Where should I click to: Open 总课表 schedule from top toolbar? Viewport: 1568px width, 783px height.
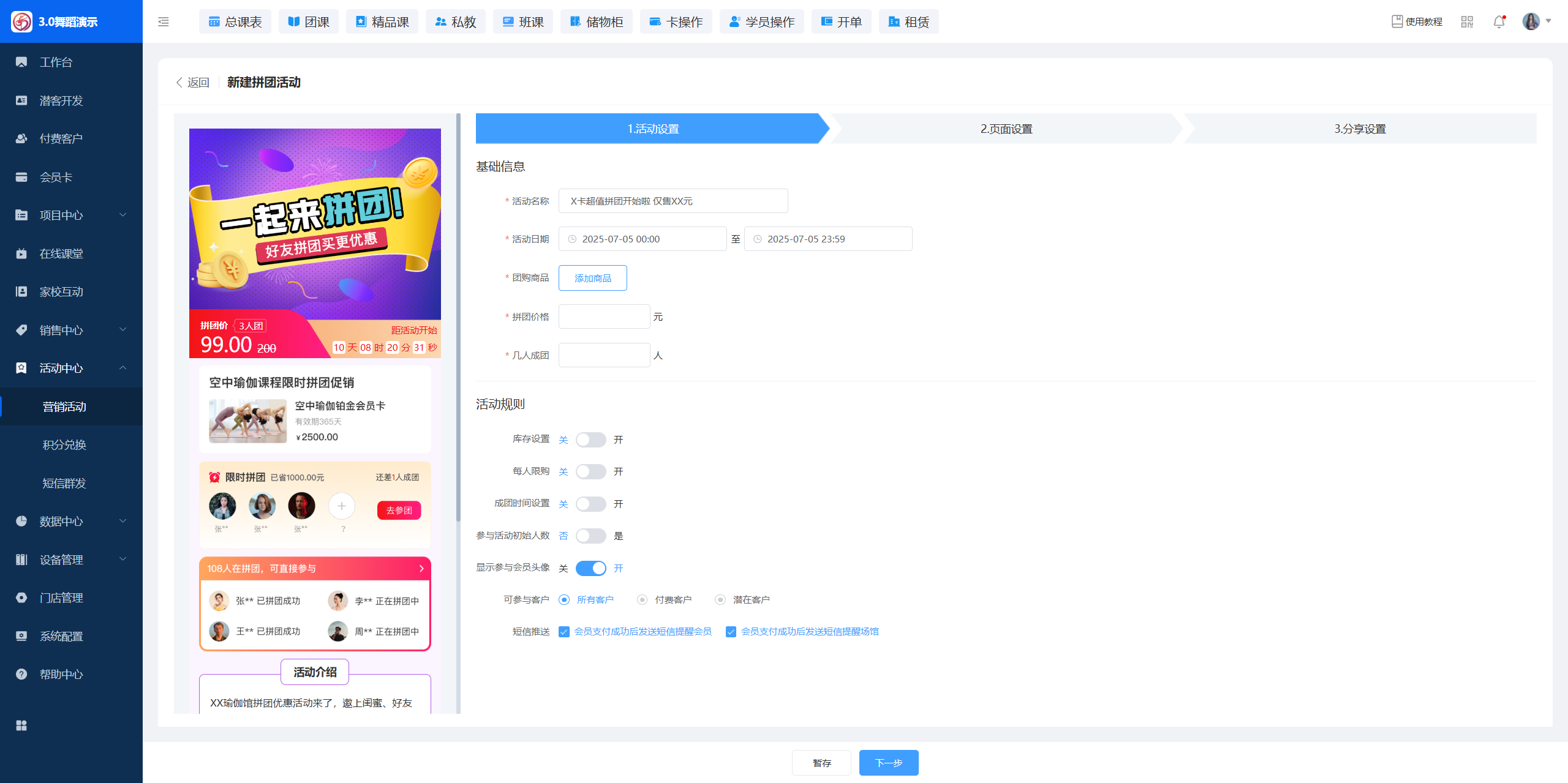coord(235,22)
